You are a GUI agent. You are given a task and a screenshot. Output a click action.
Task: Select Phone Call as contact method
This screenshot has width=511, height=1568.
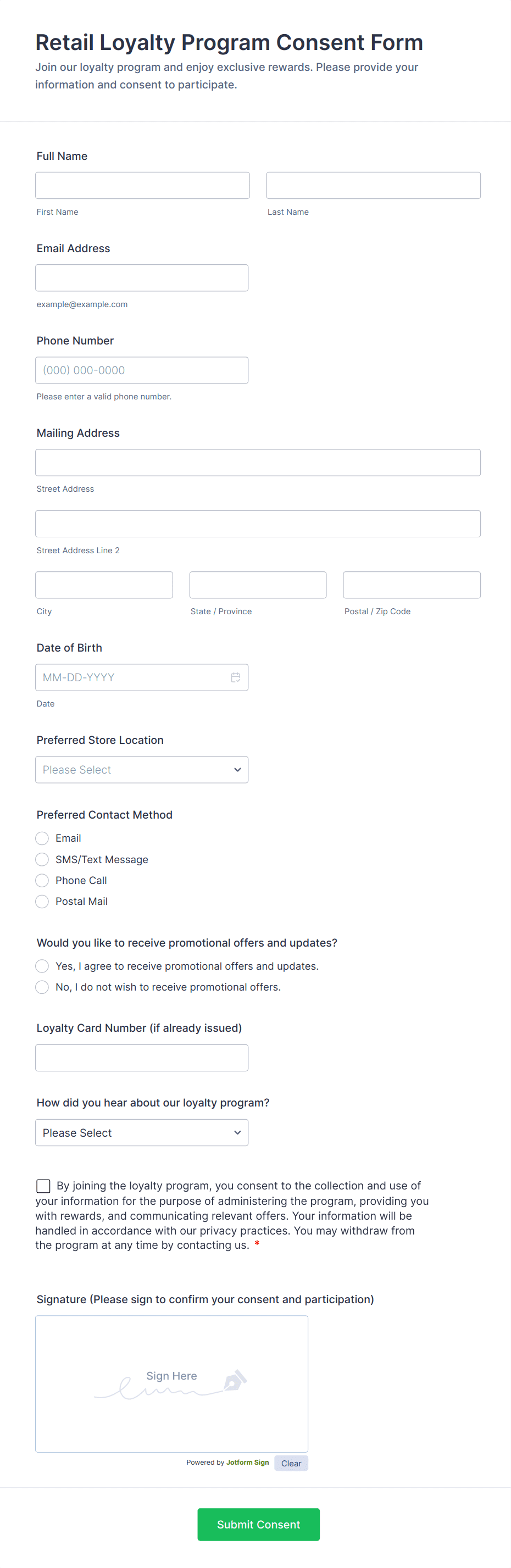(x=42, y=880)
